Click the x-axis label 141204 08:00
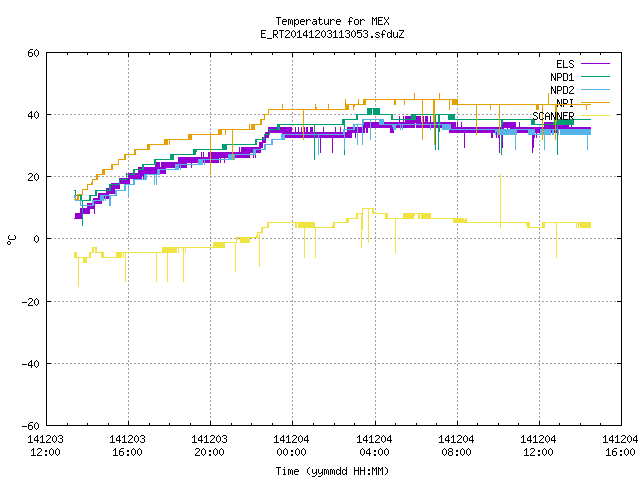This screenshot has width=640, height=480. [456, 446]
